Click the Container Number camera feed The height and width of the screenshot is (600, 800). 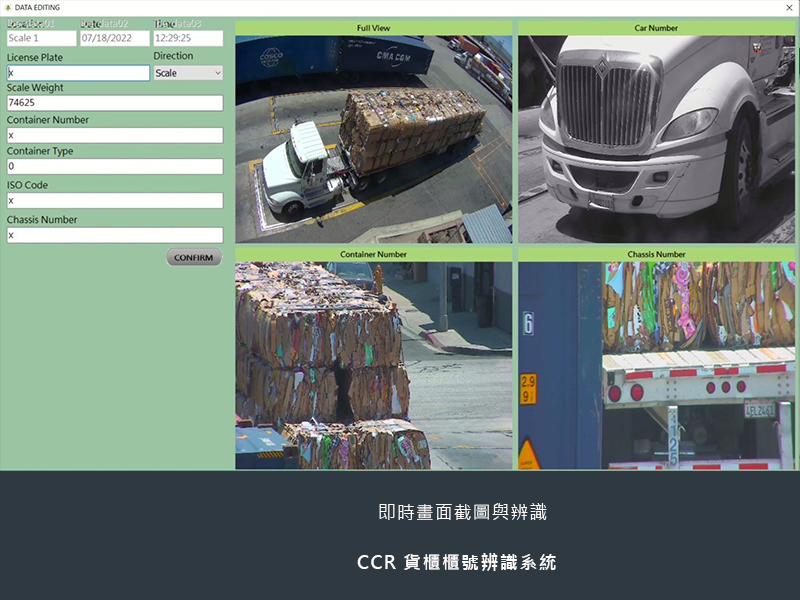pyautogui.click(x=375, y=365)
